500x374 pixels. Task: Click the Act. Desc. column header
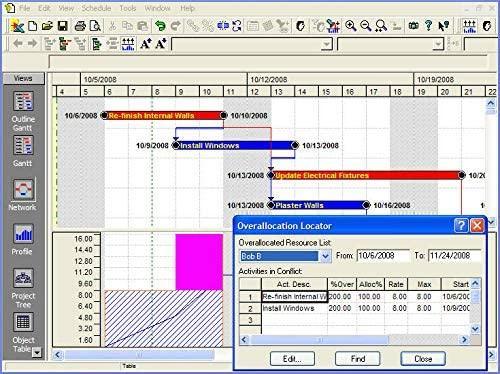tap(294, 284)
